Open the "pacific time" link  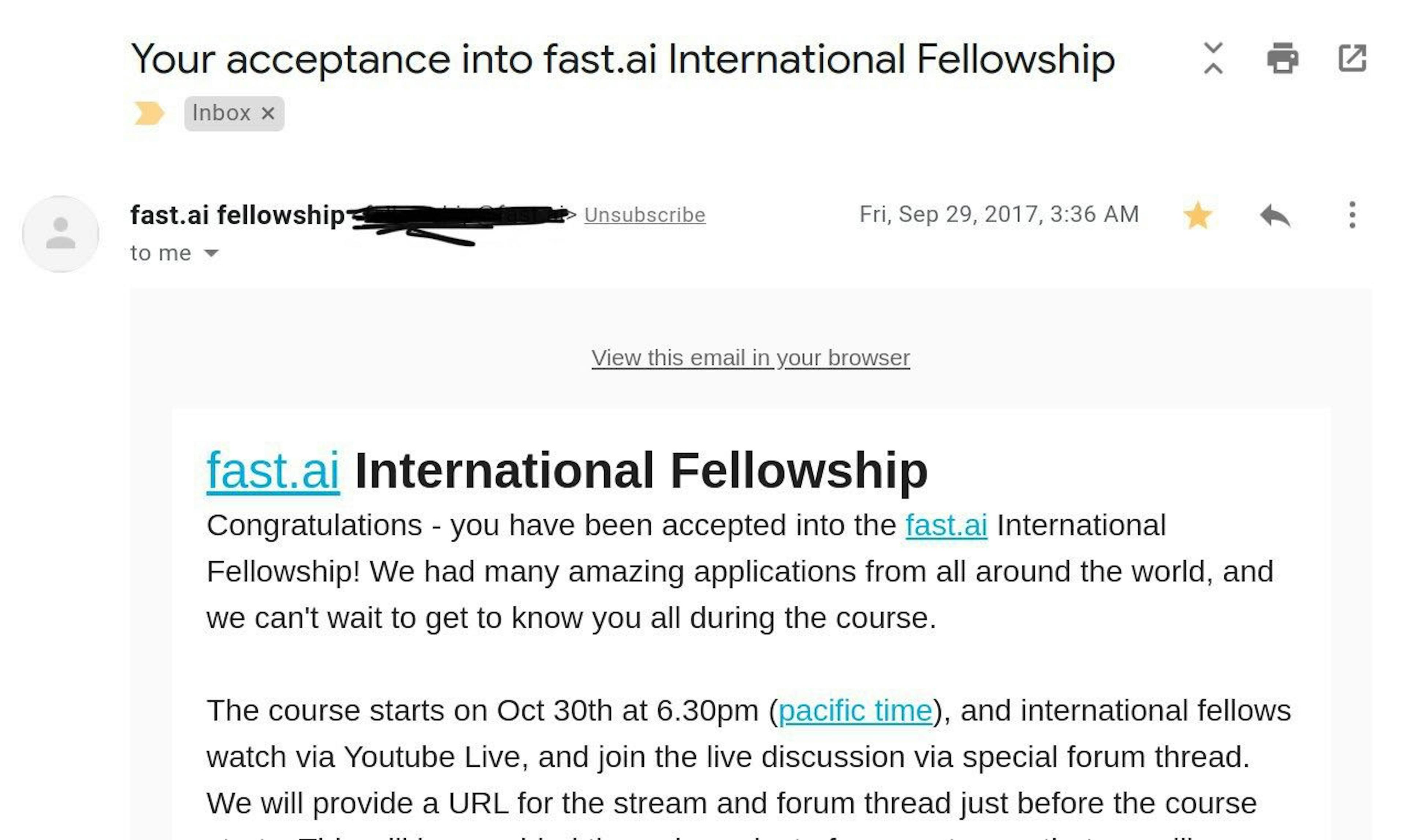pos(855,710)
